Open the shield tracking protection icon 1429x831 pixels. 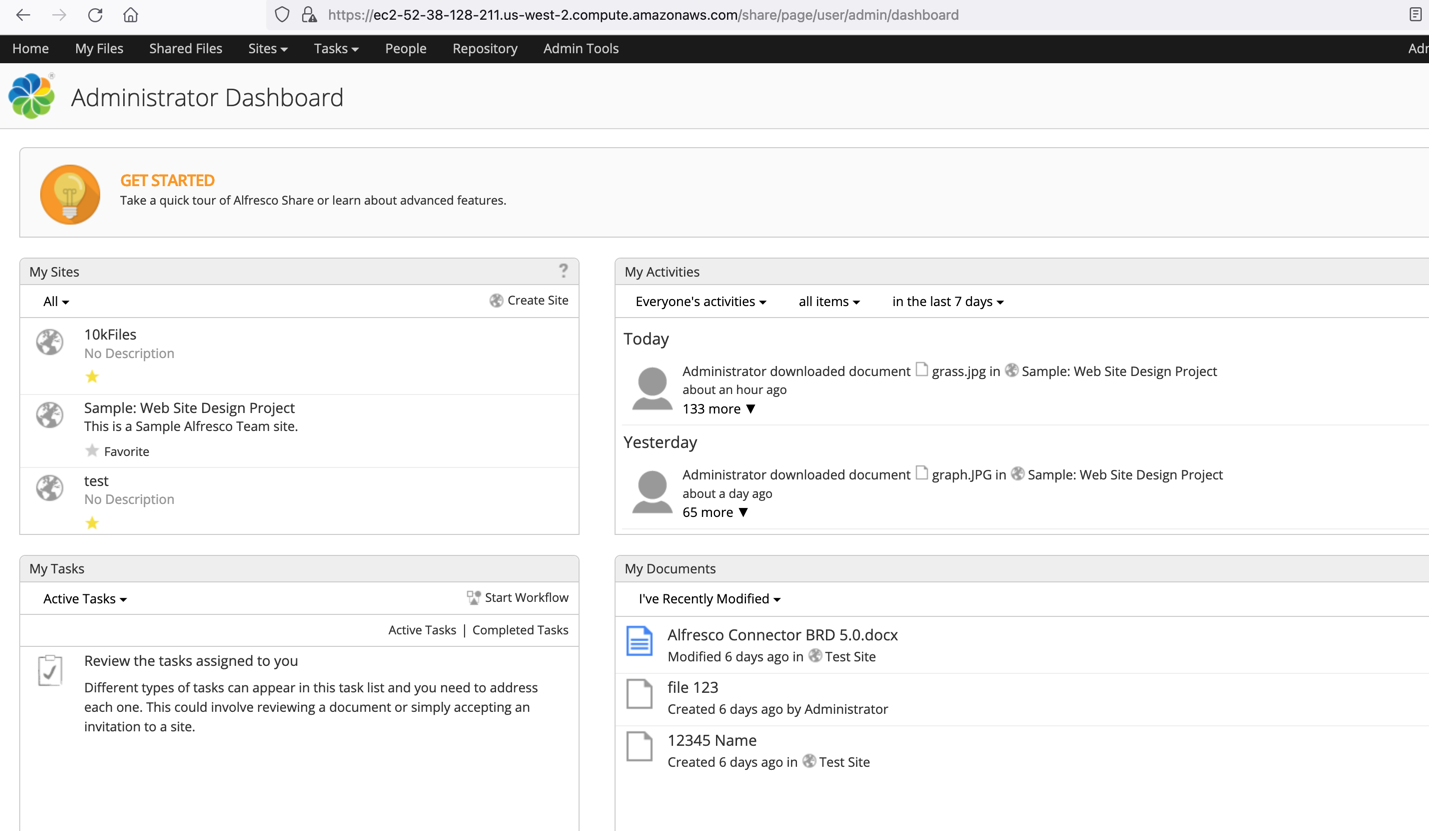coord(282,15)
